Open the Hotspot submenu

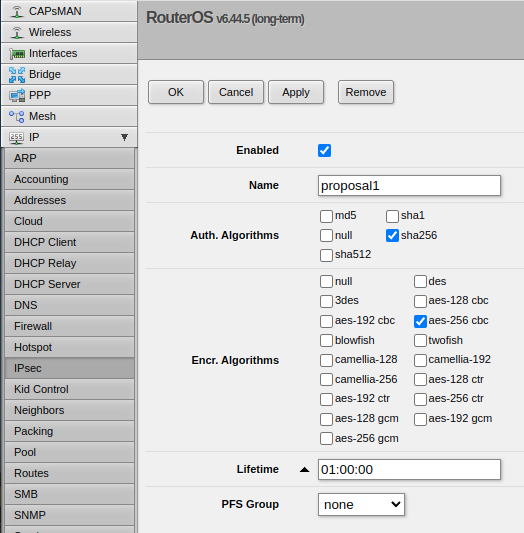(x=69, y=348)
